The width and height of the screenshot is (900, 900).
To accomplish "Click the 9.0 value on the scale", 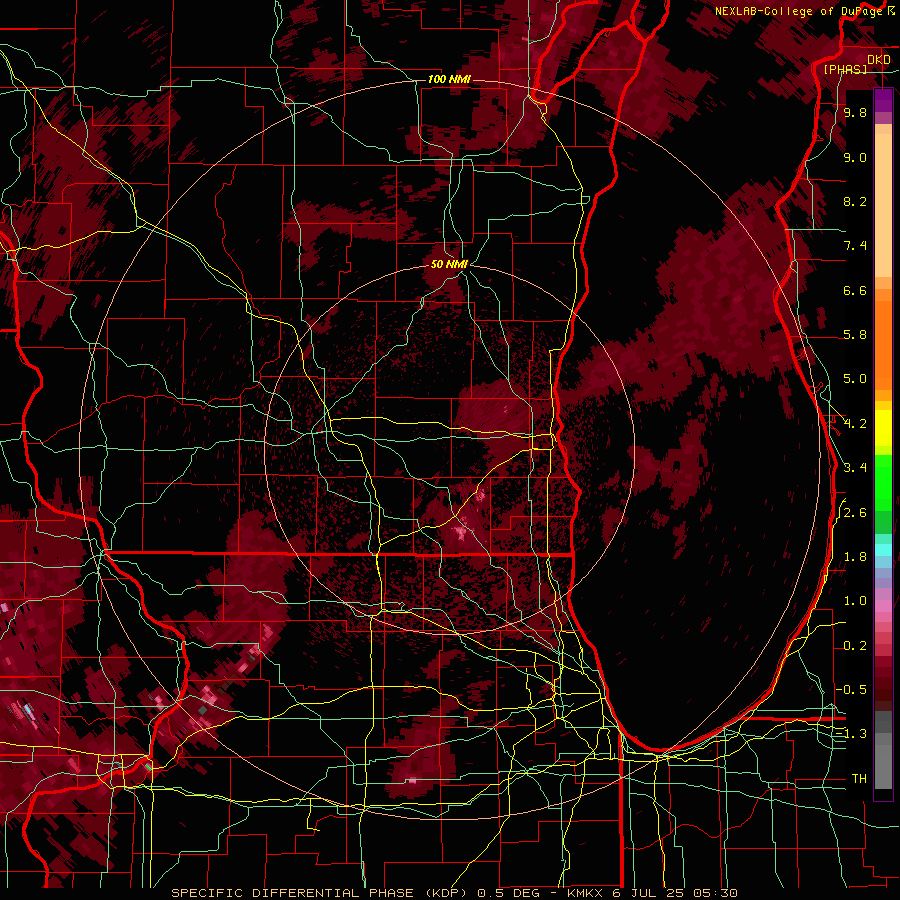I will tap(855, 157).
